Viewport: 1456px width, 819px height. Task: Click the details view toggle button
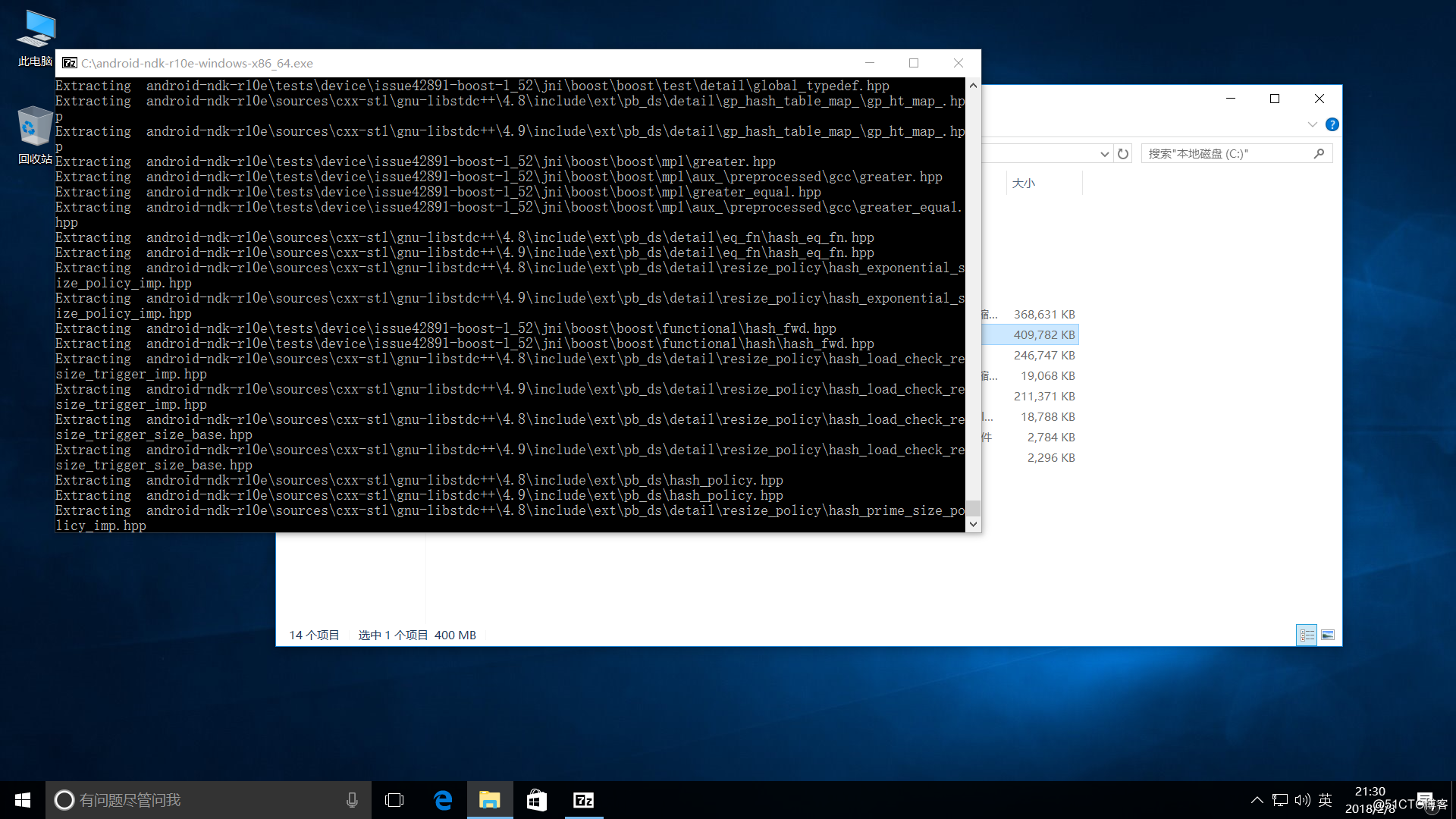pyautogui.click(x=1307, y=634)
